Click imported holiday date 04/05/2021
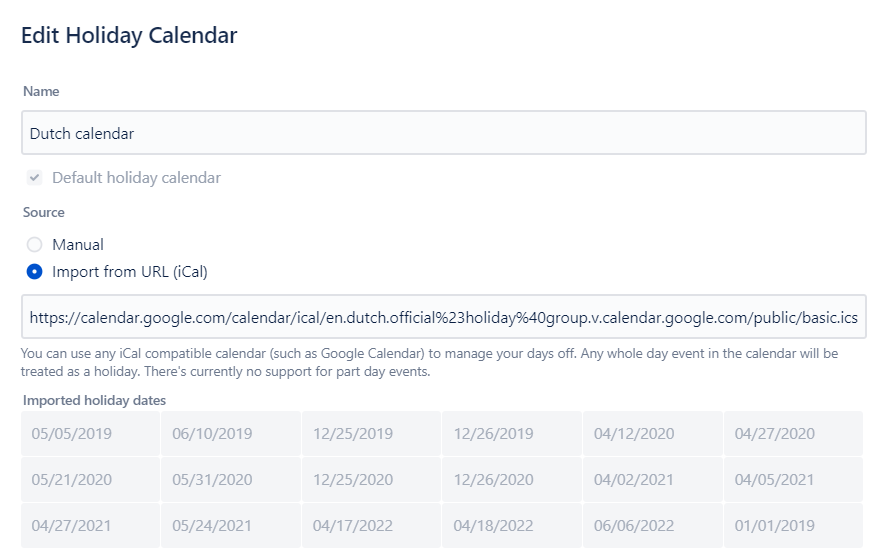This screenshot has width=884, height=548. (x=775, y=480)
